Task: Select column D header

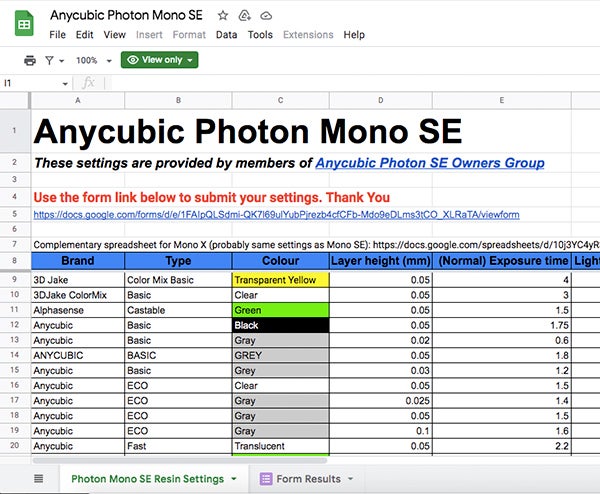Action: point(381,100)
